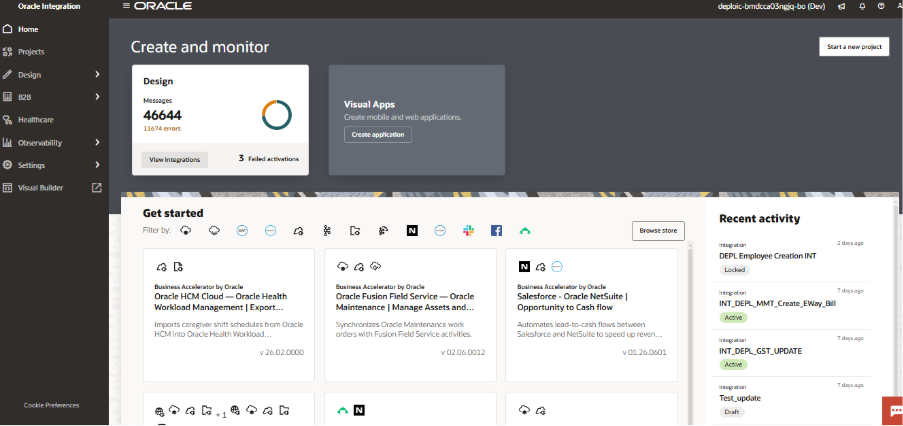Image resolution: width=903 pixels, height=426 pixels.
Task: Open the 11674 errors link
Action: pos(162,128)
